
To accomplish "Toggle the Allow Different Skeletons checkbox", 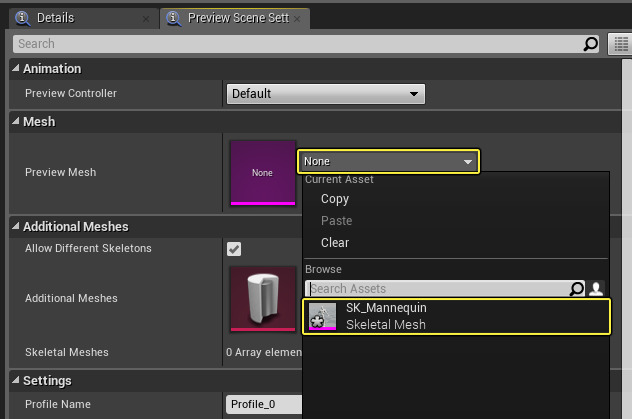I will point(234,249).
